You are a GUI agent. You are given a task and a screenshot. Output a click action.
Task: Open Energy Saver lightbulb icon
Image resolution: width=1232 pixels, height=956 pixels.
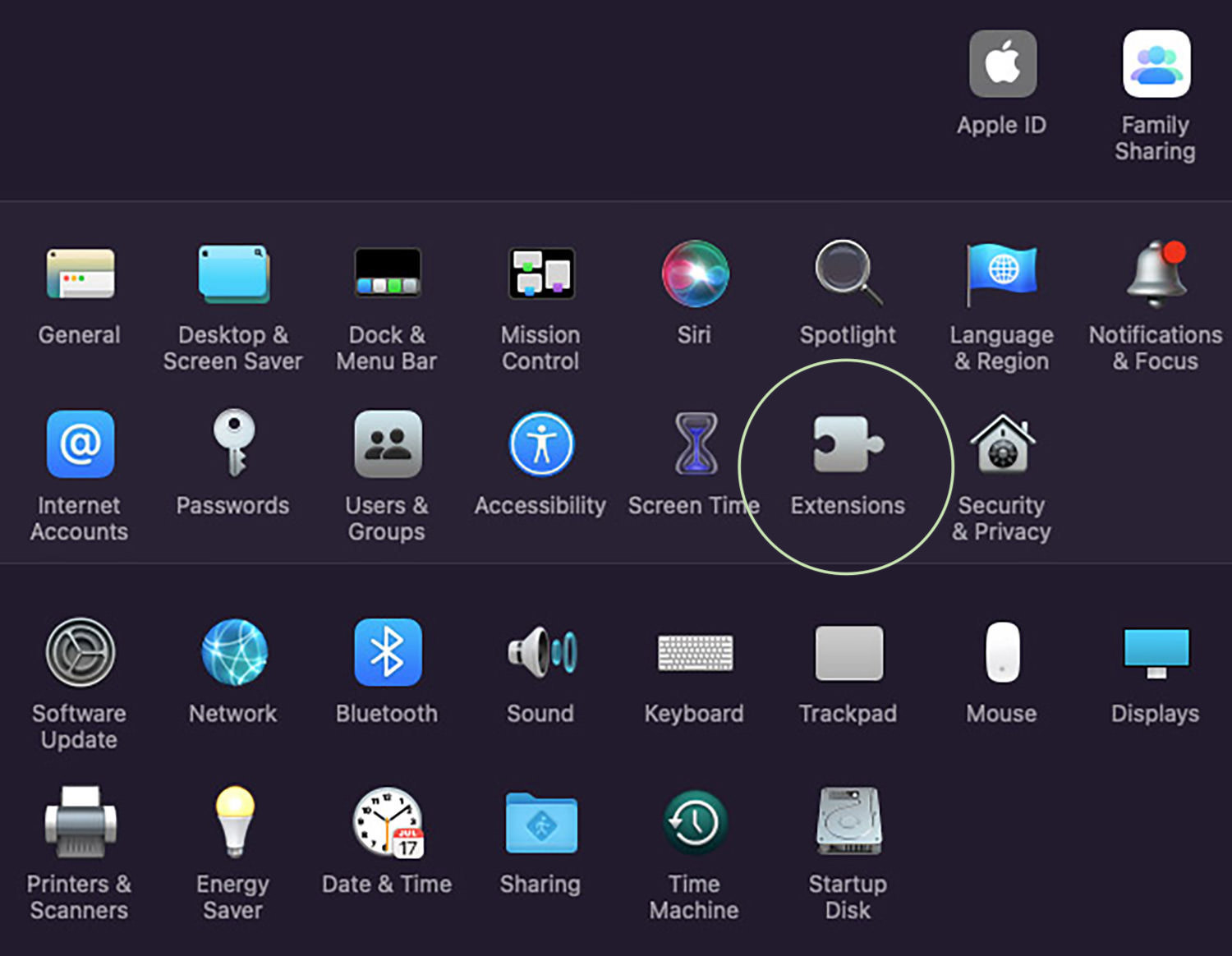click(235, 822)
